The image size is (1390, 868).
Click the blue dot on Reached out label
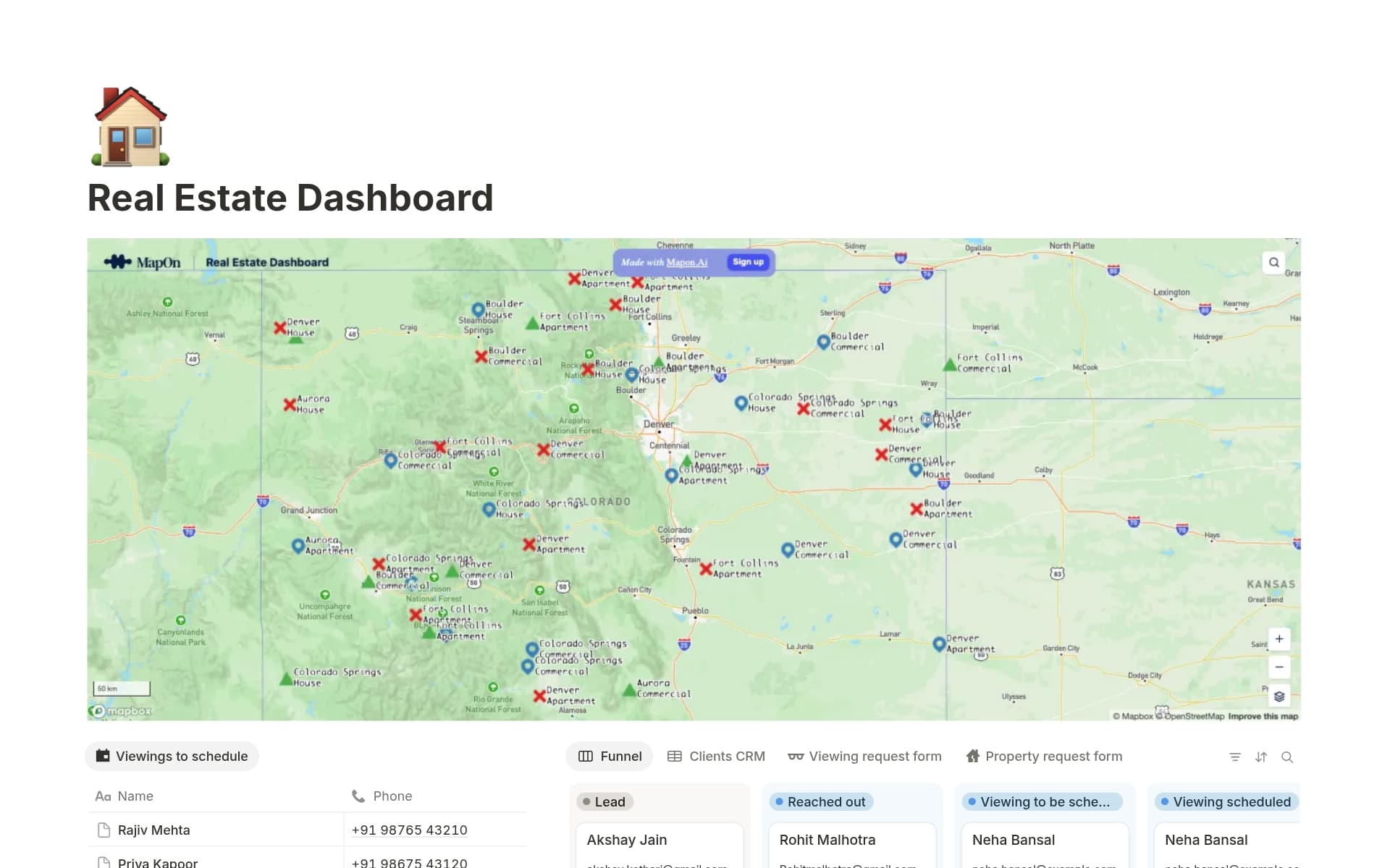[780, 801]
